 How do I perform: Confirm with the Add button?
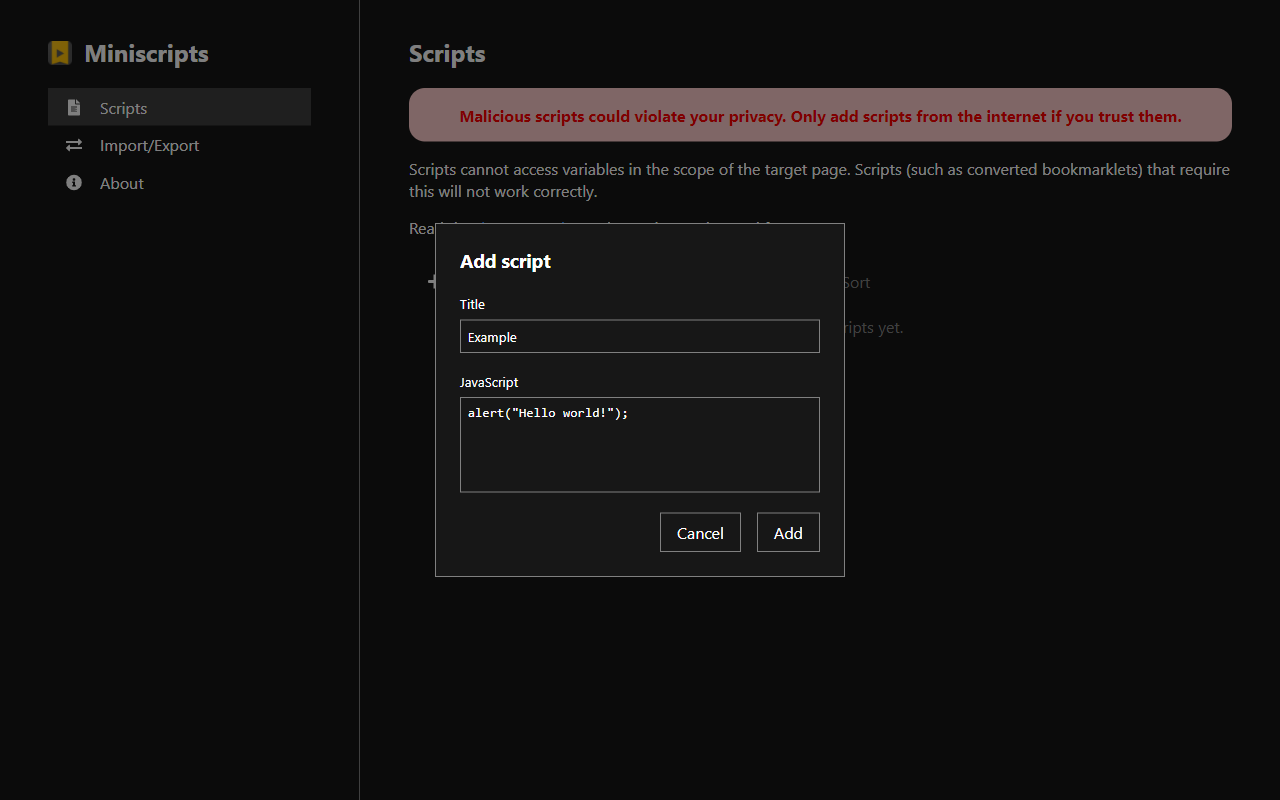(788, 532)
